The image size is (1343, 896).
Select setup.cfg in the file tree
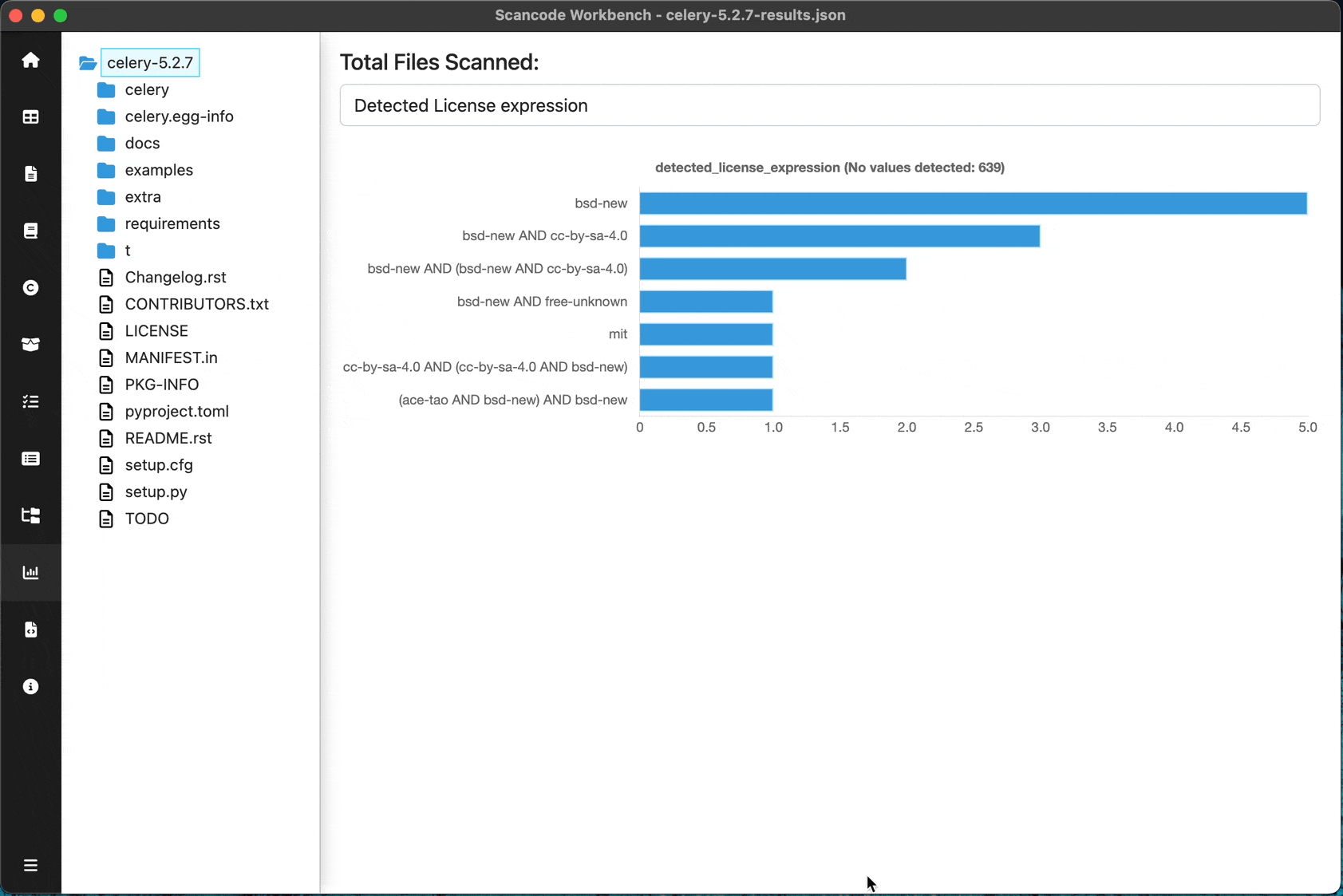(159, 465)
